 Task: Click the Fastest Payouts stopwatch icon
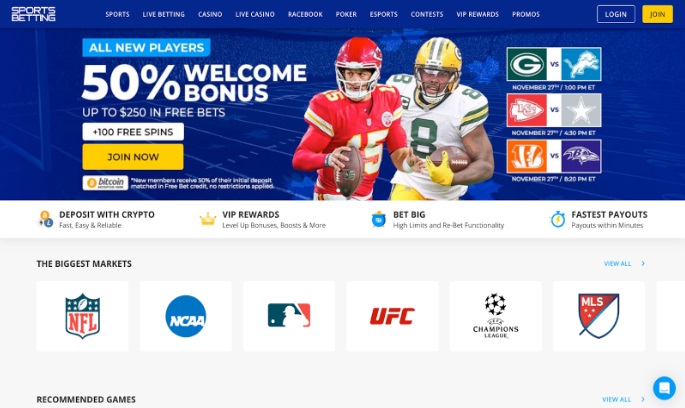tap(557, 219)
